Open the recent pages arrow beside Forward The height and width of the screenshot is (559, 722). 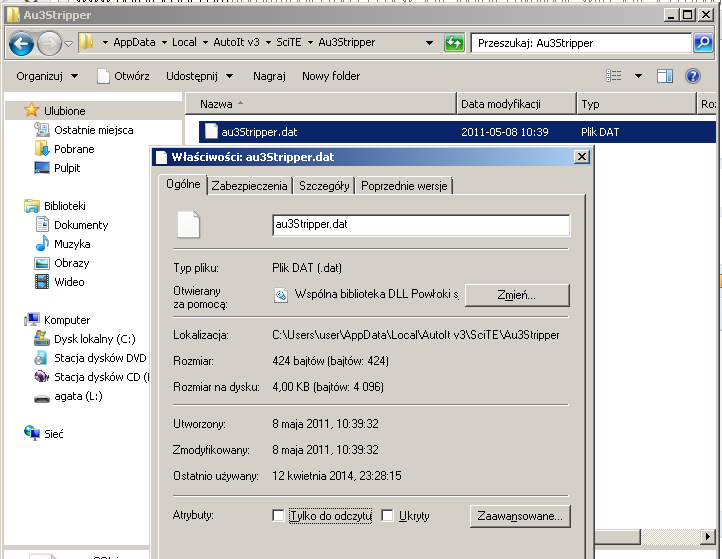[69, 44]
